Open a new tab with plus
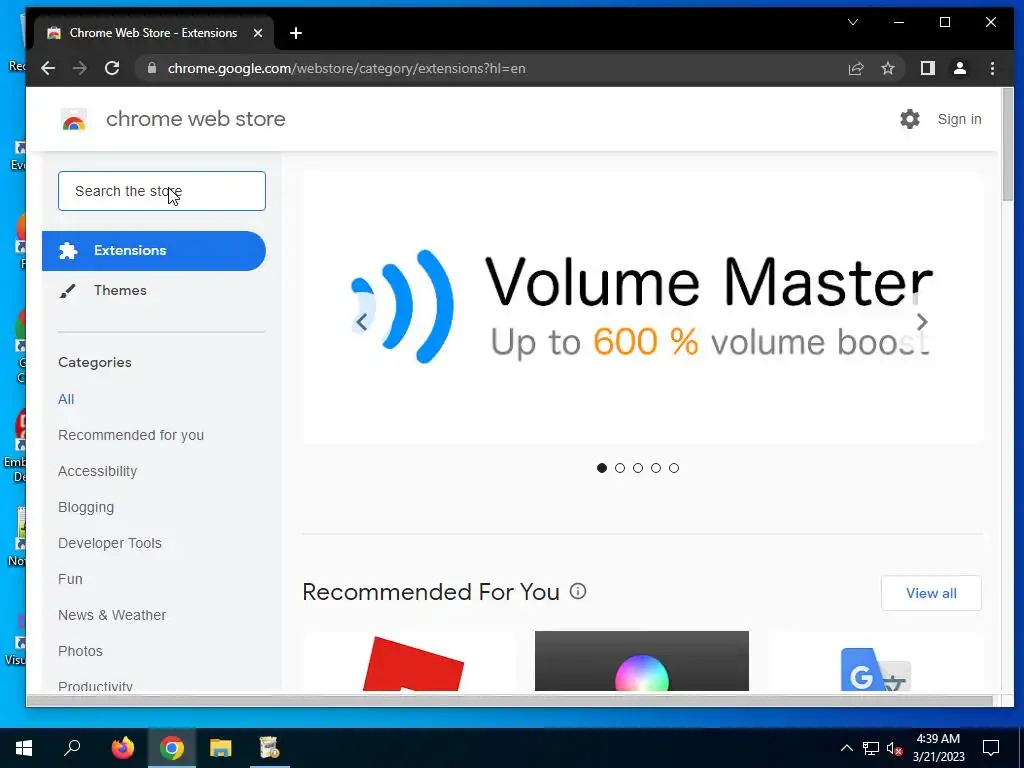 [x=296, y=33]
